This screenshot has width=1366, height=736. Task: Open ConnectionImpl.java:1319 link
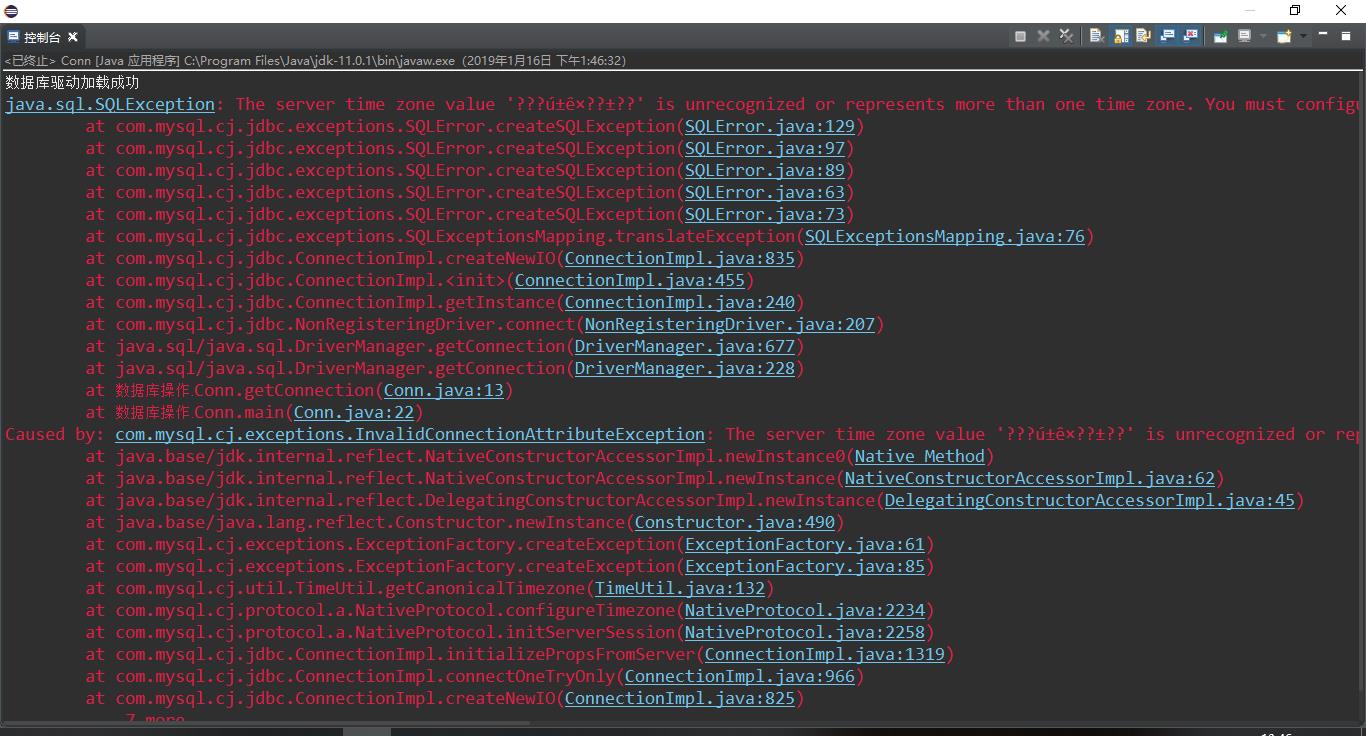tap(825, 654)
